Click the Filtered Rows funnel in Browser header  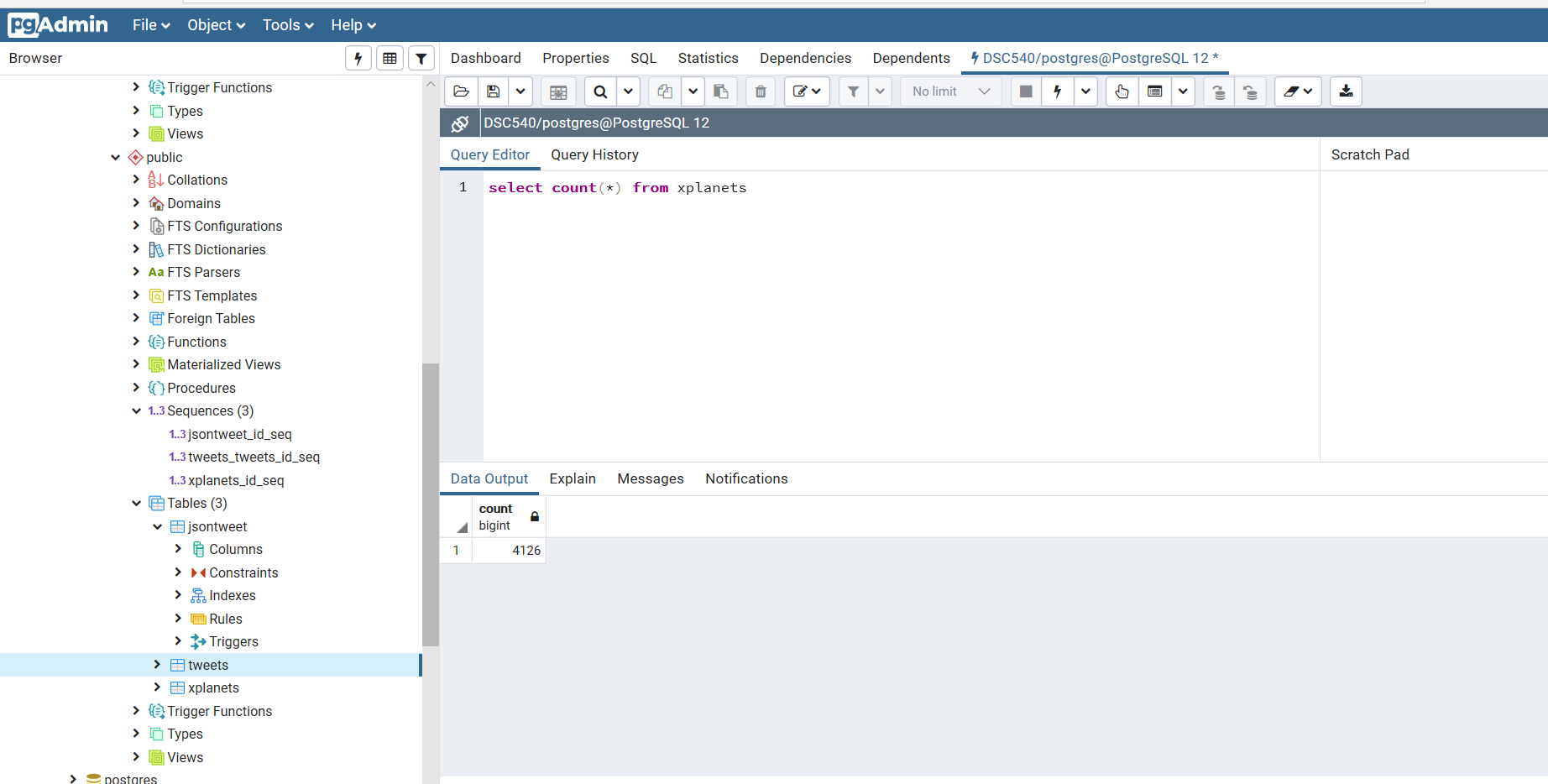click(421, 58)
